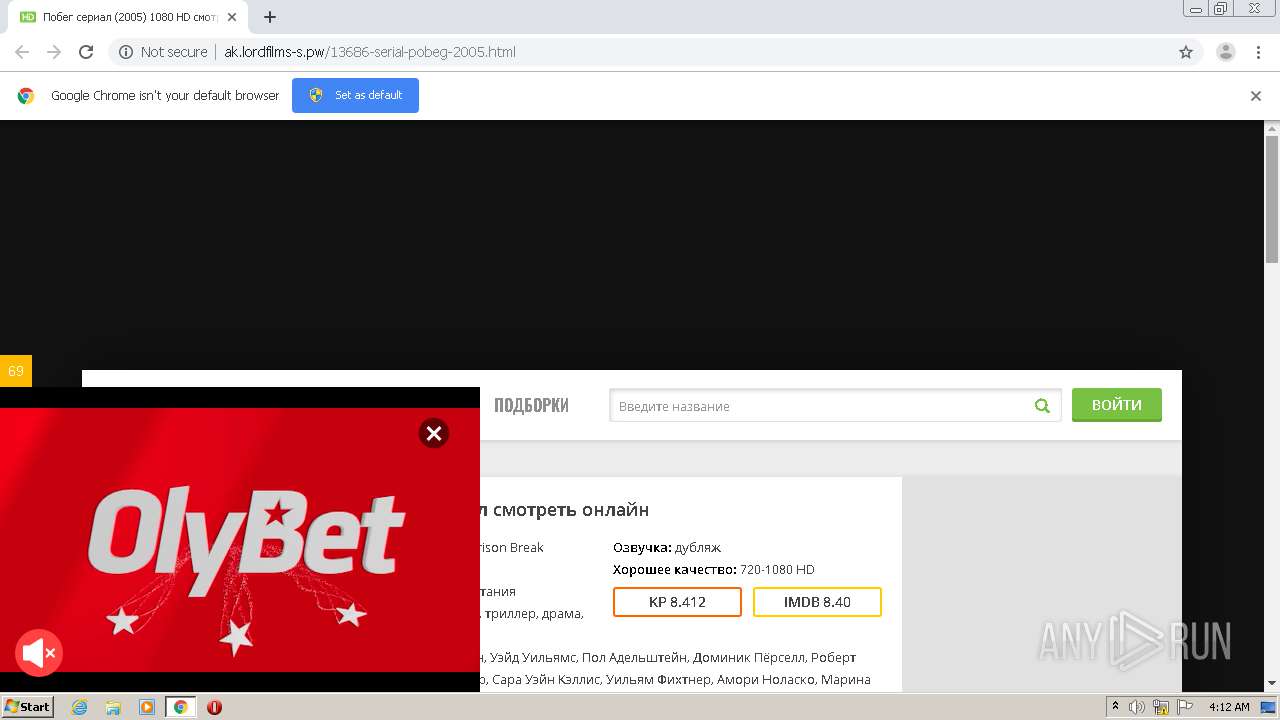1280x720 pixels.
Task: Click the Озвучка: дубляж text
Action: [667, 547]
